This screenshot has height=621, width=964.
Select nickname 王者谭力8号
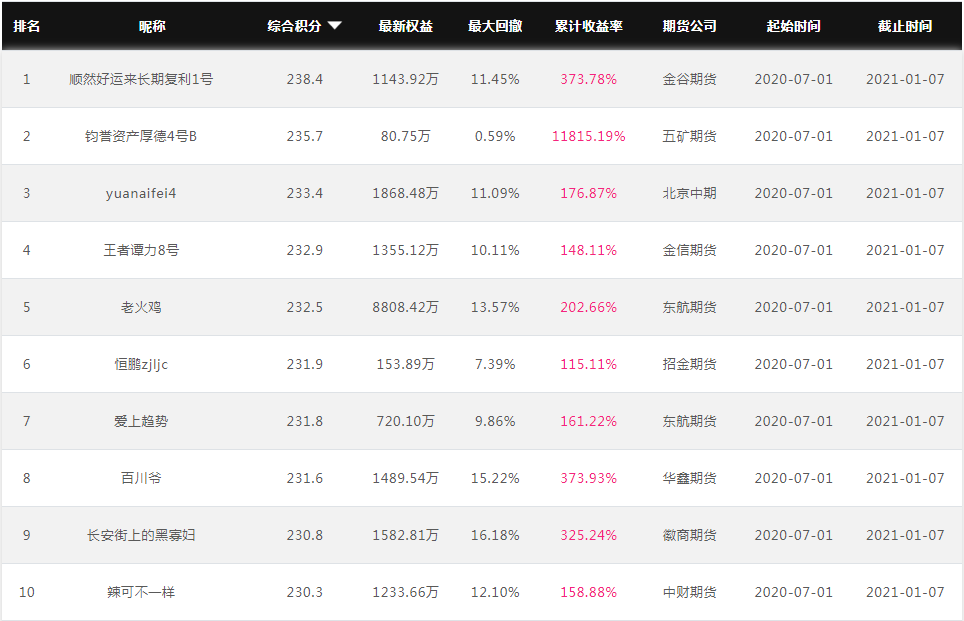(141, 250)
